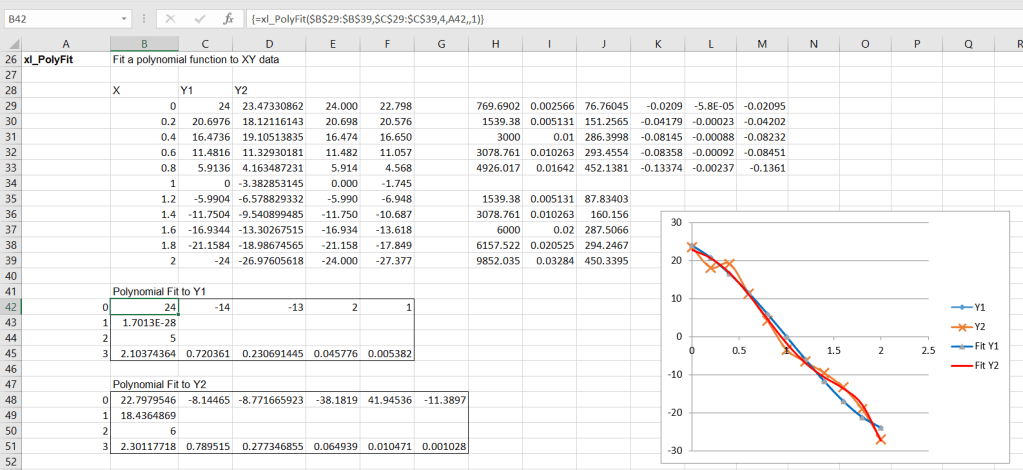This screenshot has width=1023, height=470.
Task: Click the Fit Y2 legend entry in chart
Action: pyautogui.click(x=974, y=366)
